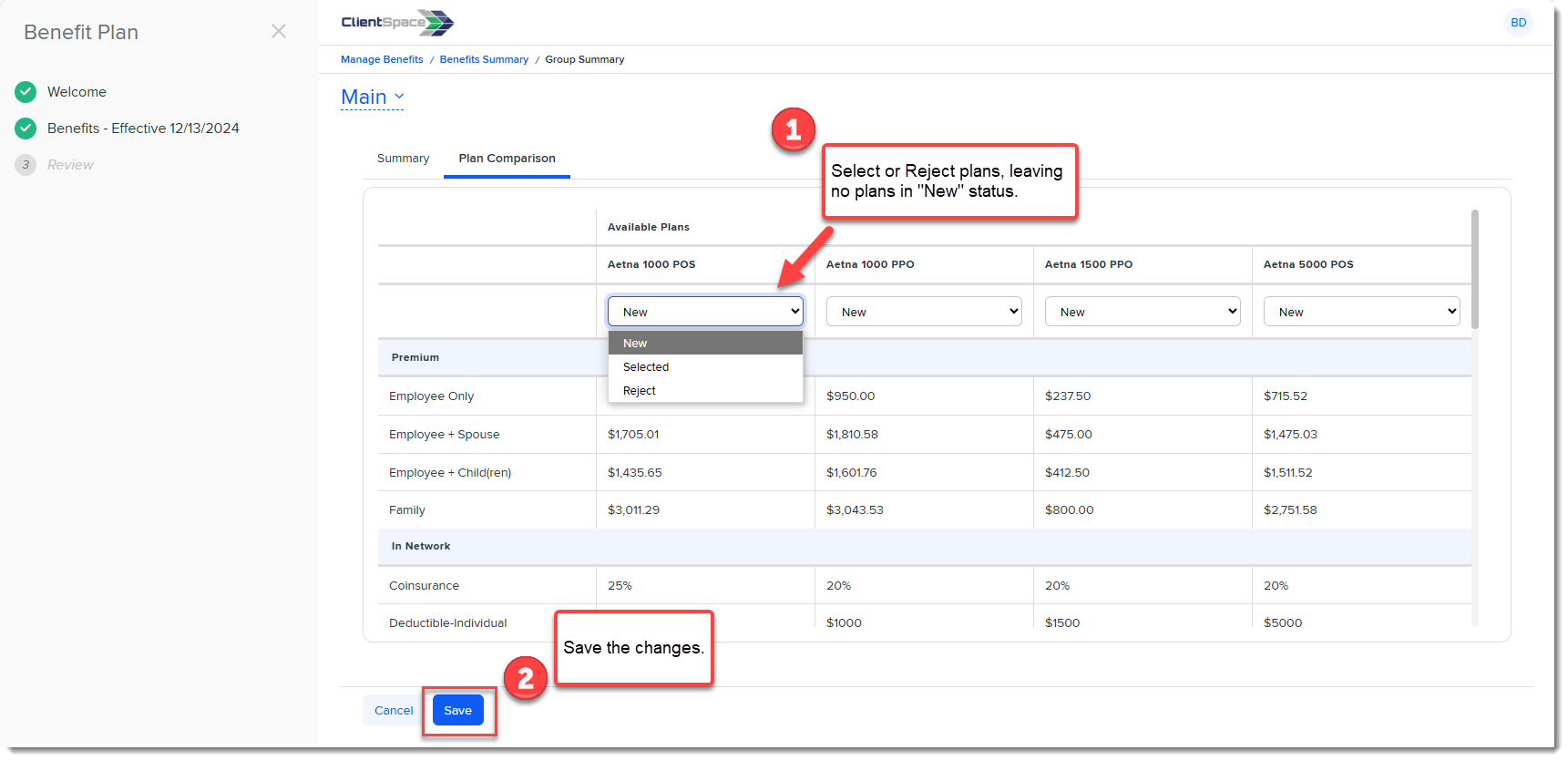
Task: Click the Aetna 5000 POS column header
Action: (x=1308, y=264)
